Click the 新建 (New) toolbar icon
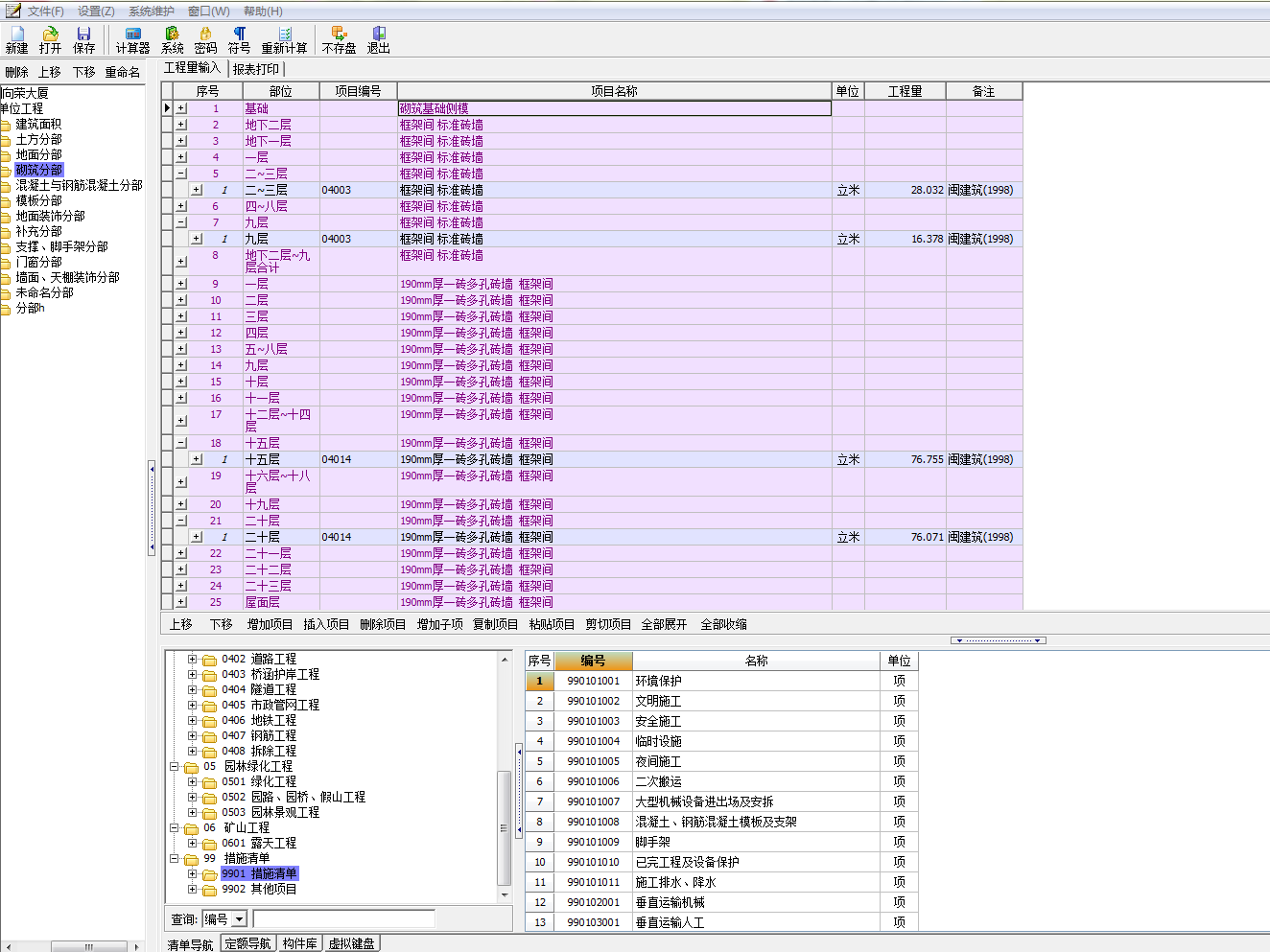The width and height of the screenshot is (1270, 952). [x=17, y=39]
